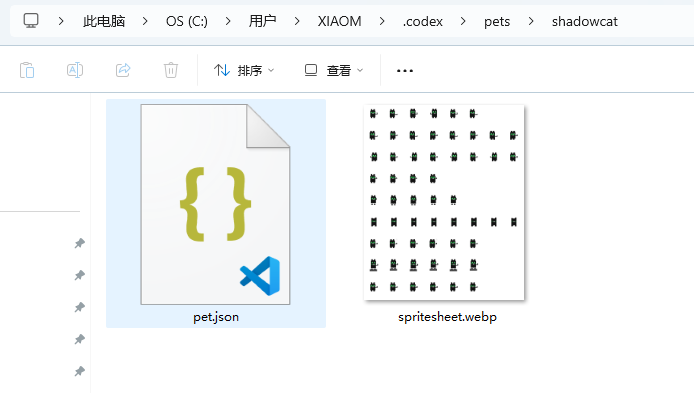Viewport: 694px width, 393px height.
Task: Navigate to the 用户 folder breadcrumb
Action: click(x=262, y=21)
